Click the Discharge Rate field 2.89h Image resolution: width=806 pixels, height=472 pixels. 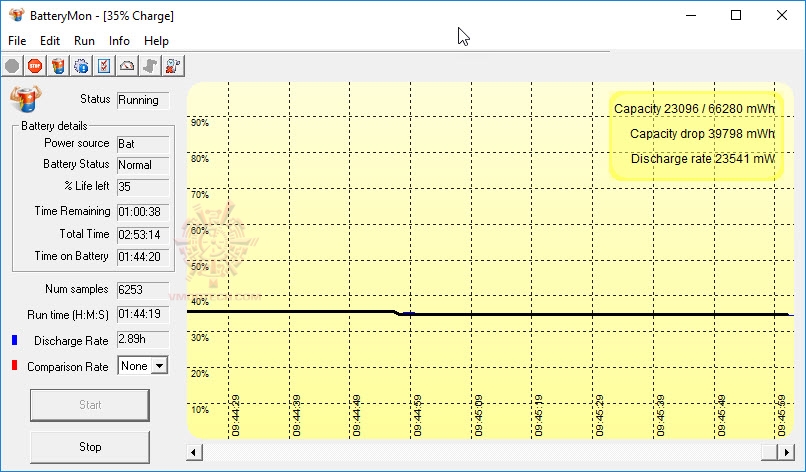(143, 339)
